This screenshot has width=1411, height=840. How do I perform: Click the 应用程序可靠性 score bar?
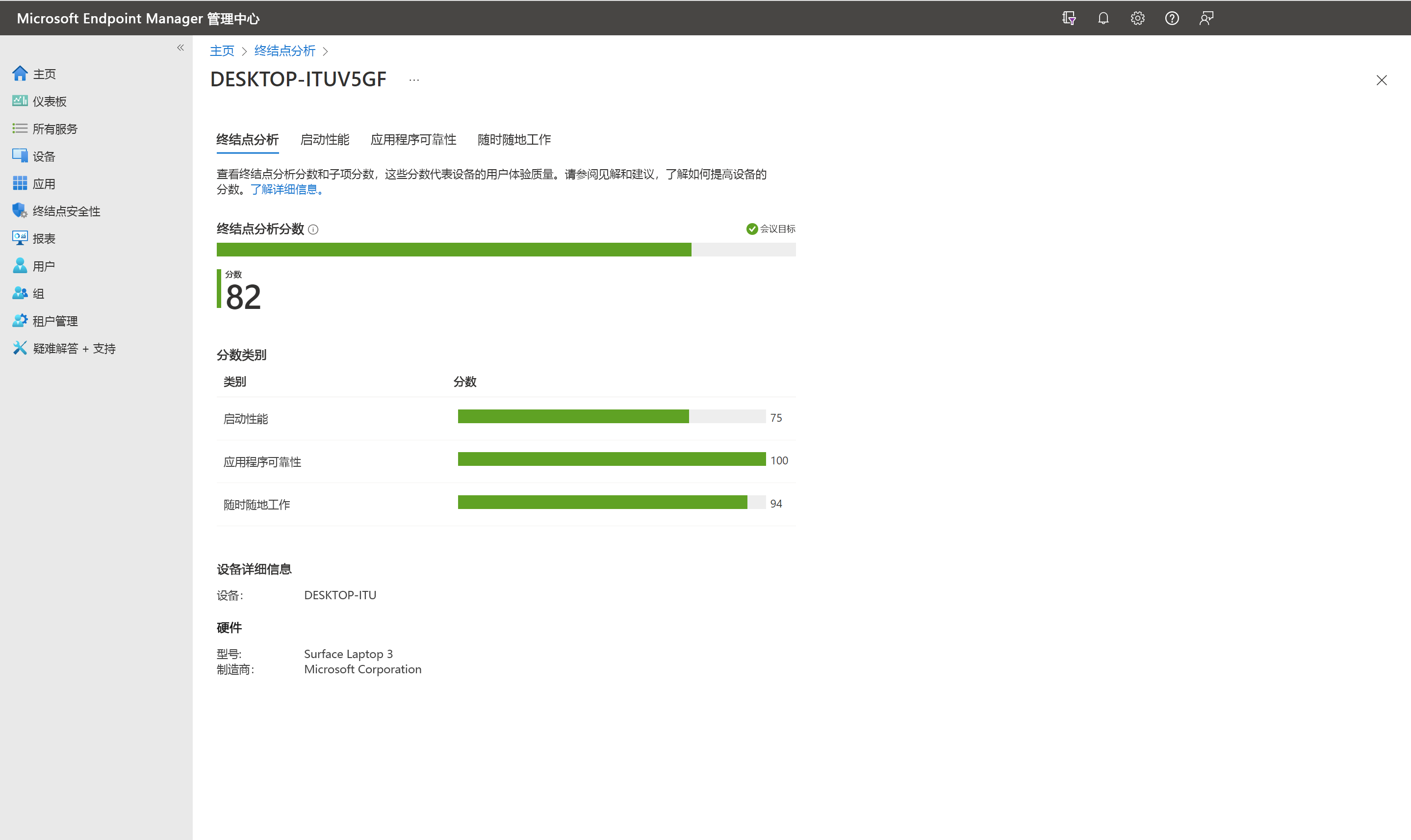pos(612,459)
